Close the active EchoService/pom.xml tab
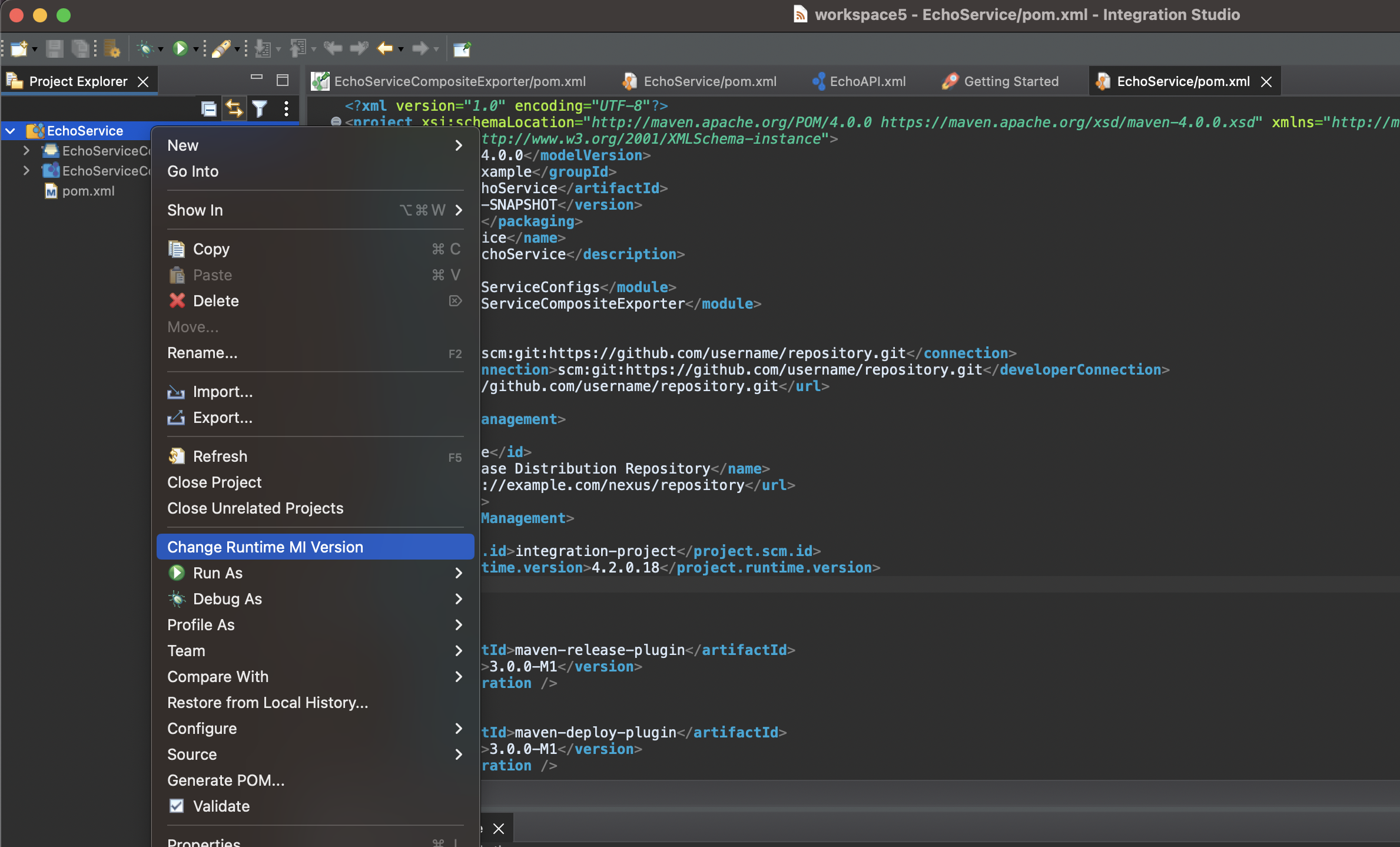Viewport: 1400px width, 847px height. pos(1266,82)
